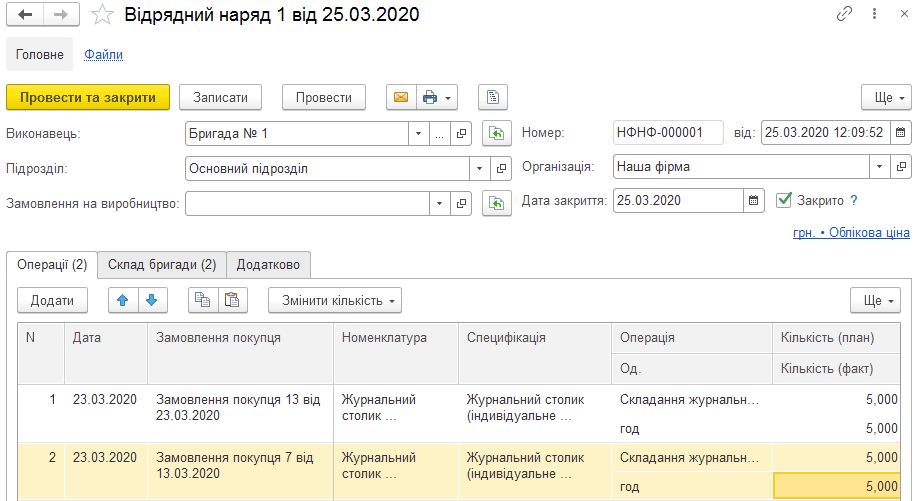Expand Замовлення на виробництво dropdown

click(x=440, y=204)
